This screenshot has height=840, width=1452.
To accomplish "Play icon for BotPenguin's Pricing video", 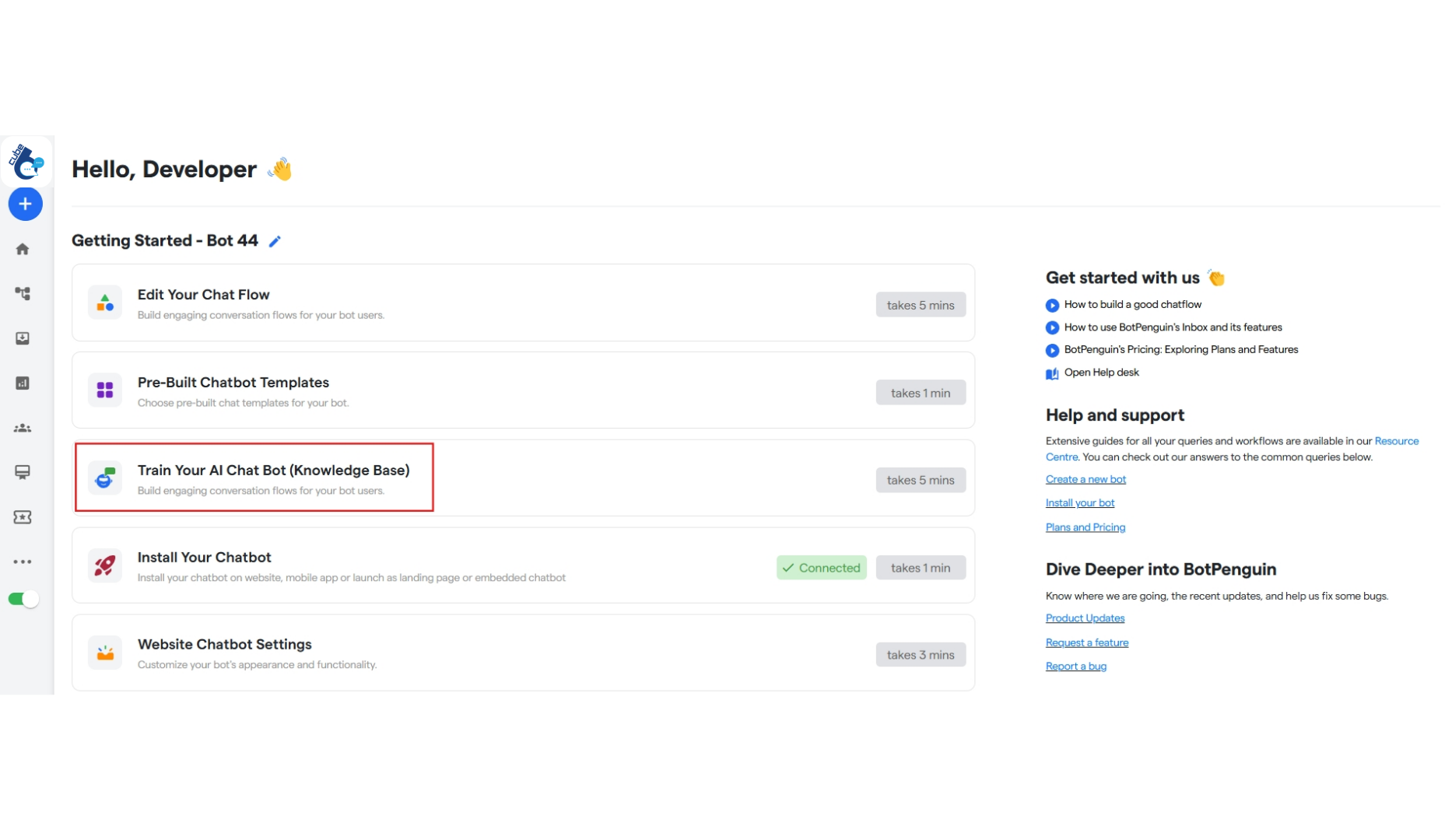I will pos(1052,350).
